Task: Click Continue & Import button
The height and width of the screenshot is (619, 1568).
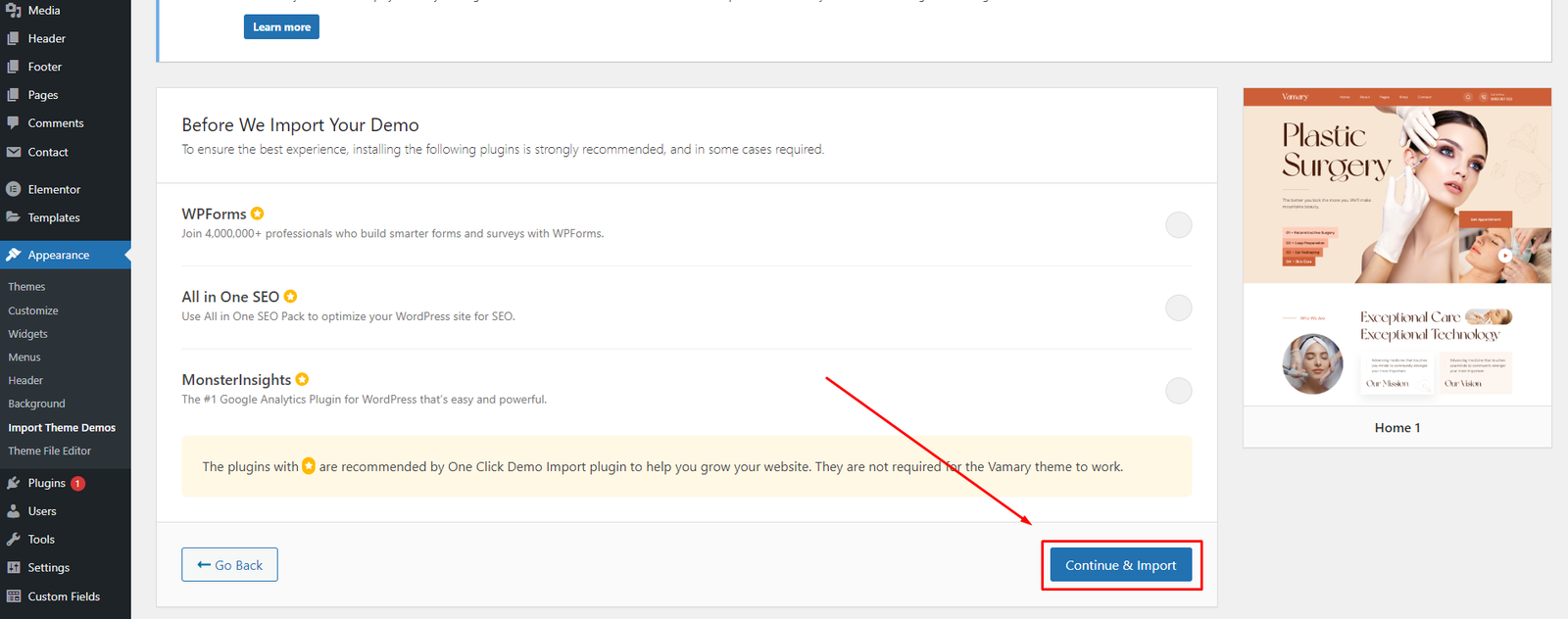Action: 1121,565
